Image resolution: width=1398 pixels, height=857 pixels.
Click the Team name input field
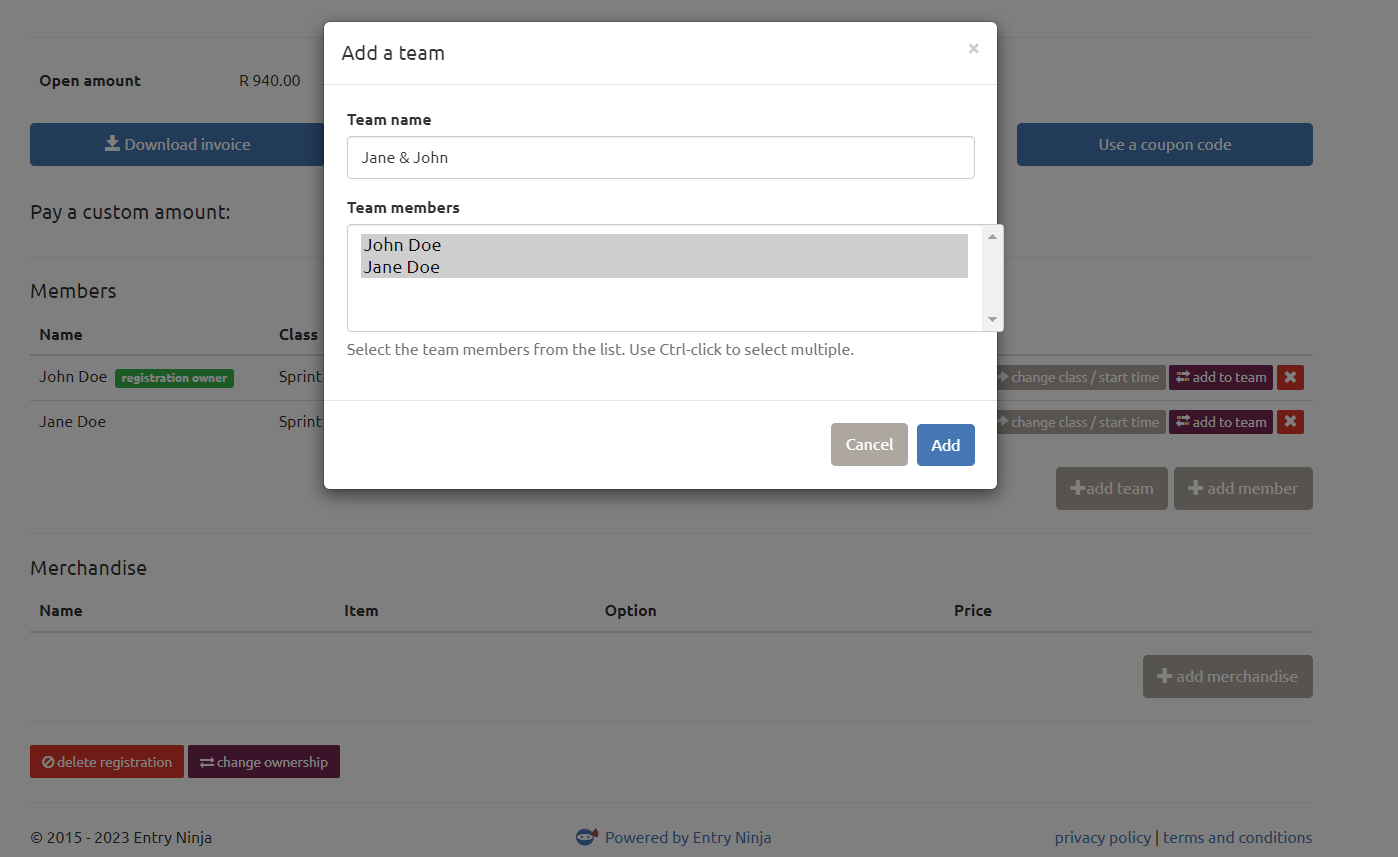[x=660, y=158]
